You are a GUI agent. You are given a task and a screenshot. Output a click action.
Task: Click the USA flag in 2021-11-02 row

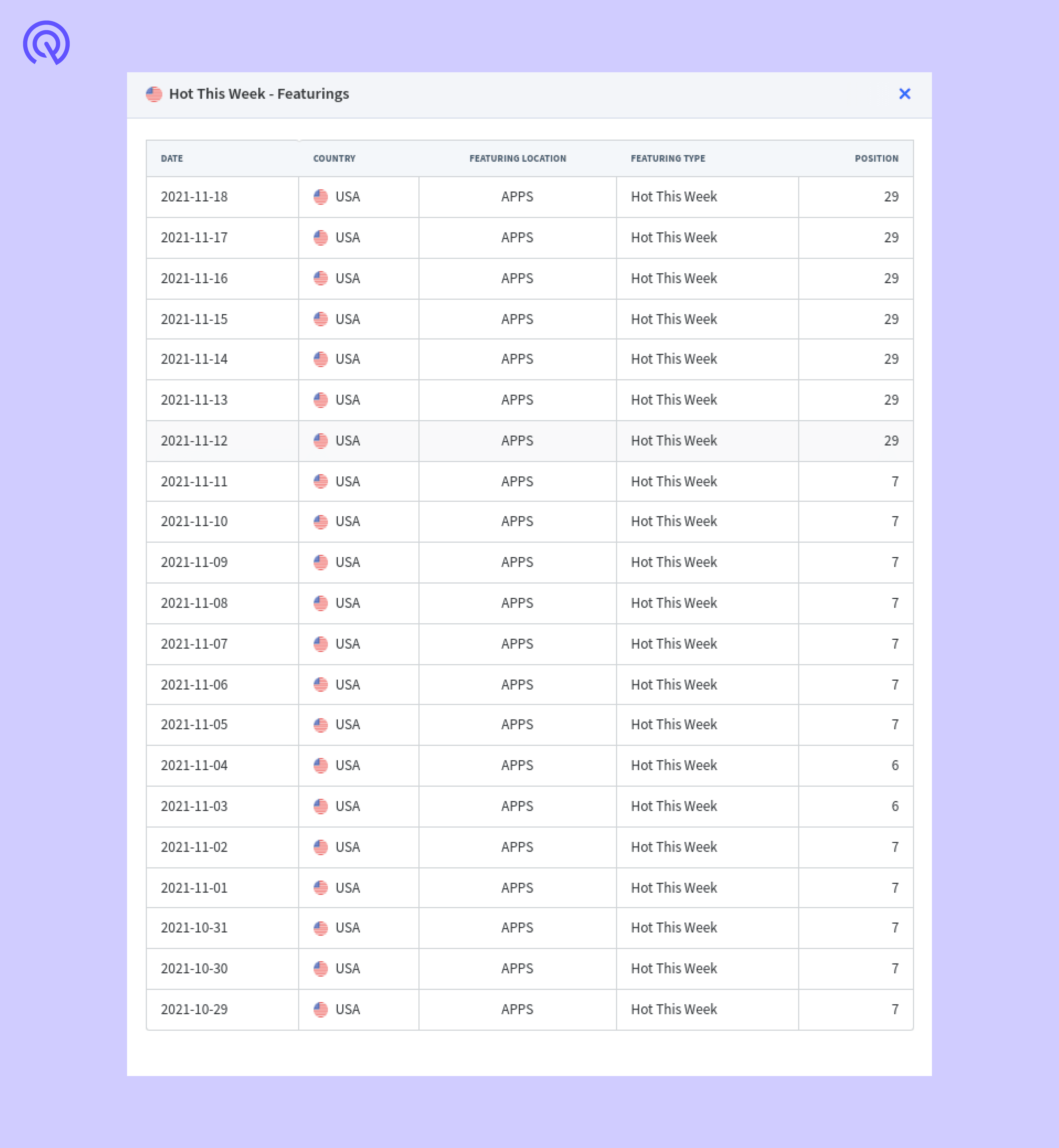(320, 846)
